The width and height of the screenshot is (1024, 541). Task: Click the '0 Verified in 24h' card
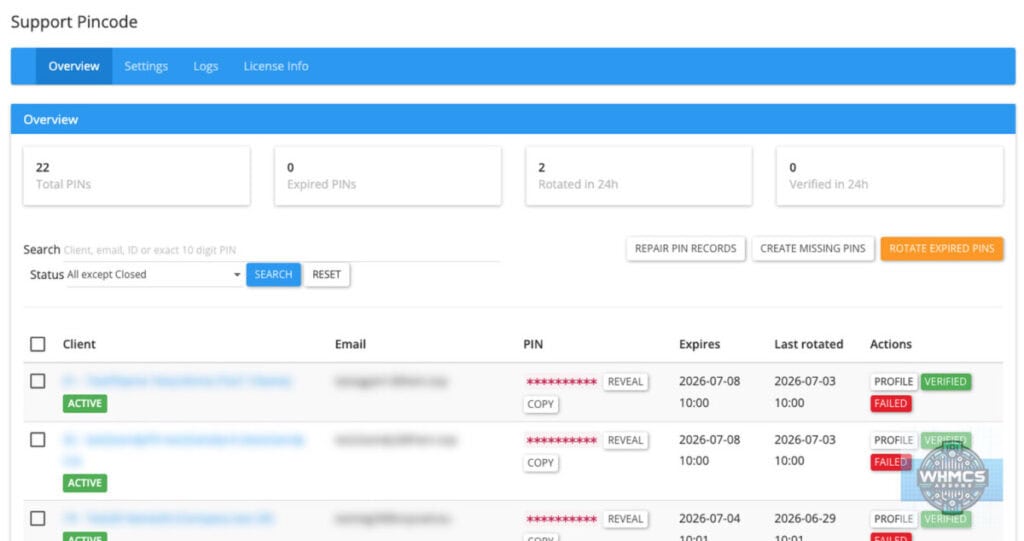point(889,176)
